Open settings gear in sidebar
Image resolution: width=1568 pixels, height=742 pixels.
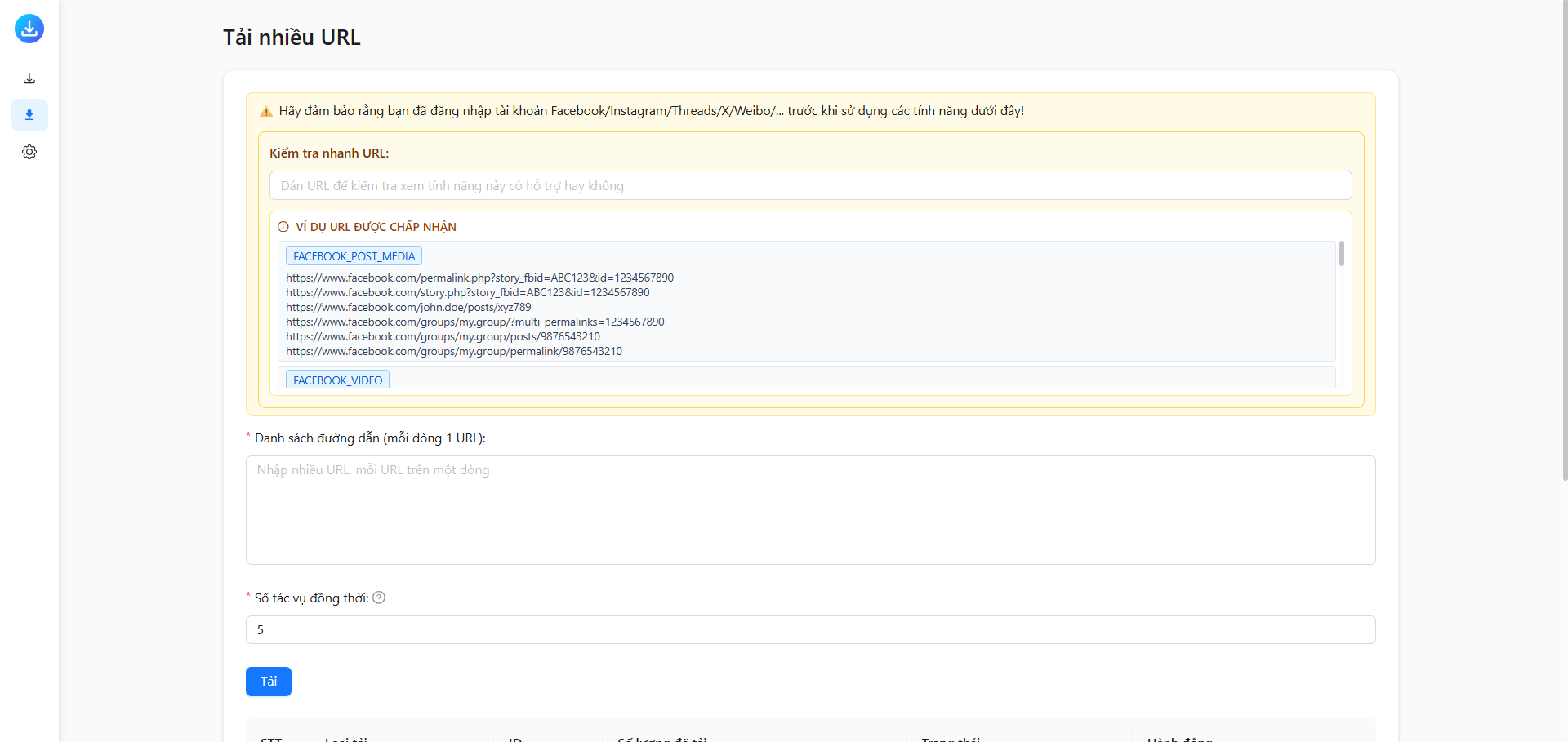pos(29,152)
